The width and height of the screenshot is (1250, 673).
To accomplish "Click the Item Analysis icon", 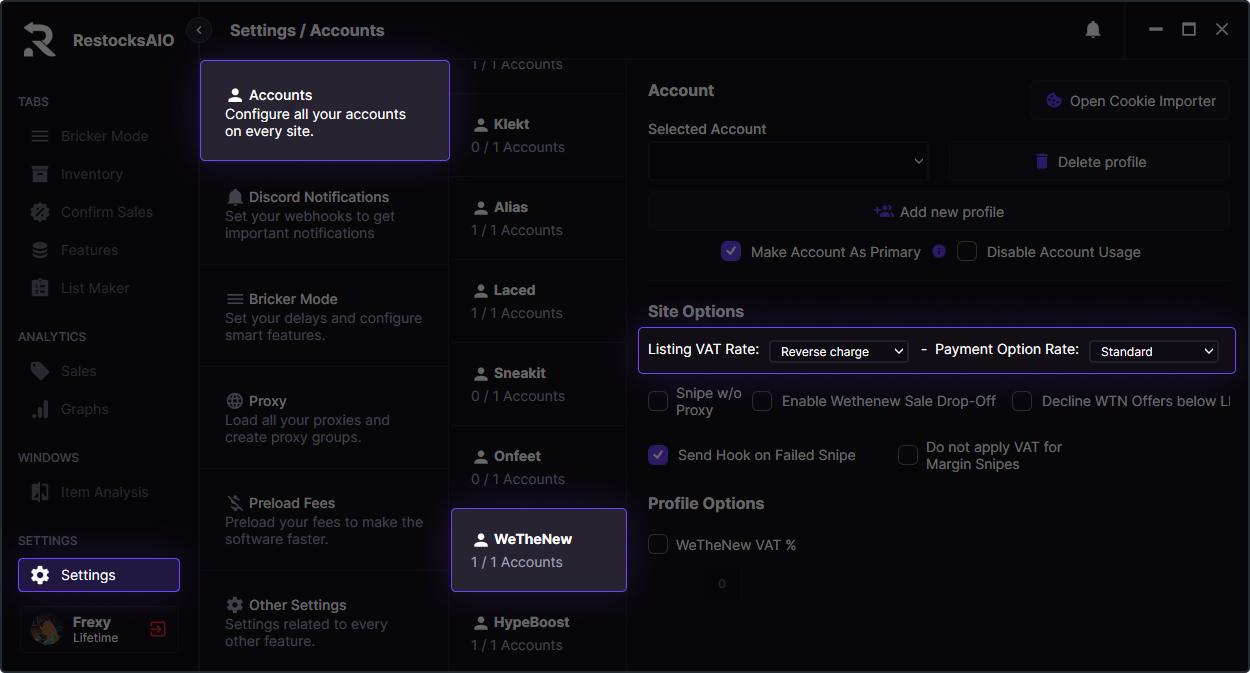I will 40,492.
